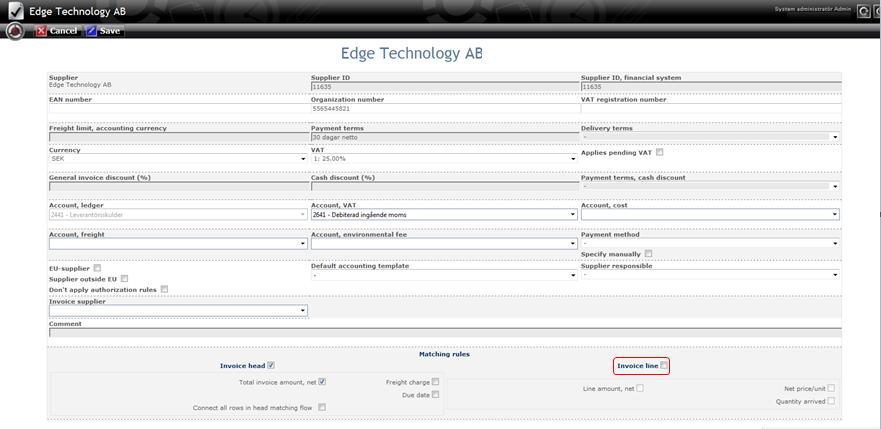Click the Supplier ID field
This screenshot has height=429, width=881.
click(x=444, y=87)
